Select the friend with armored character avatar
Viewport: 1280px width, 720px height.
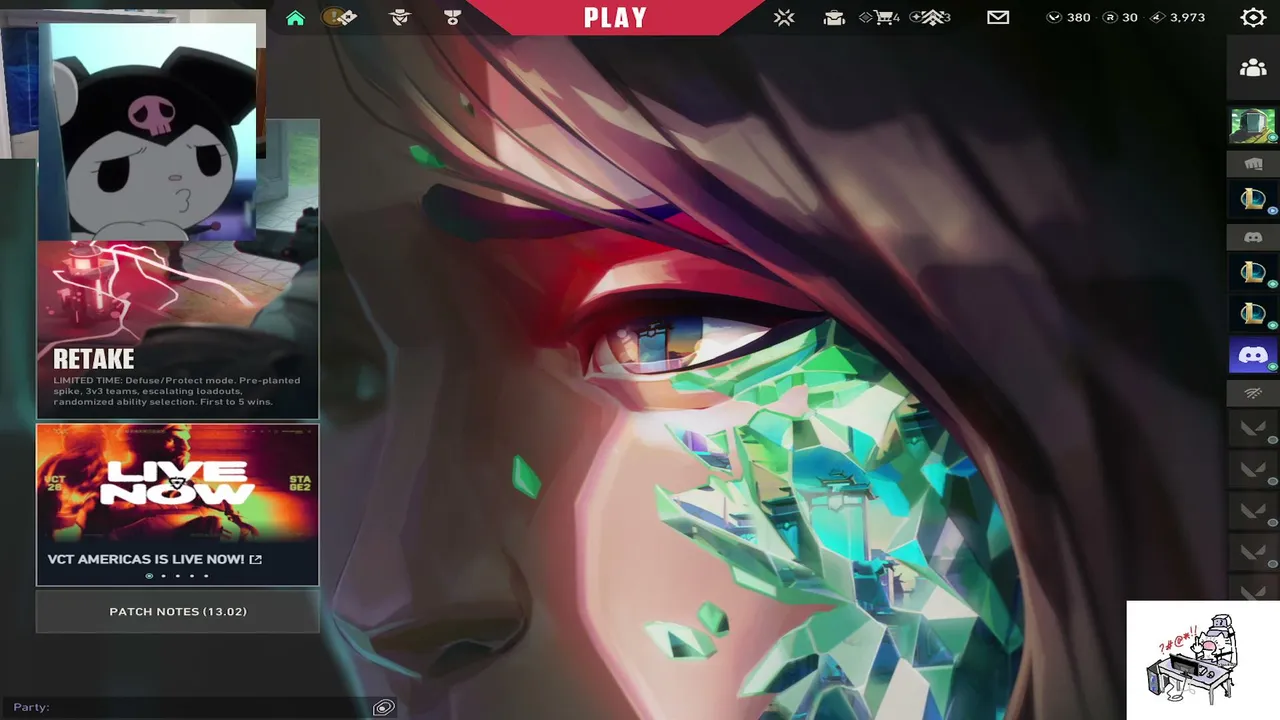pyautogui.click(x=1253, y=125)
